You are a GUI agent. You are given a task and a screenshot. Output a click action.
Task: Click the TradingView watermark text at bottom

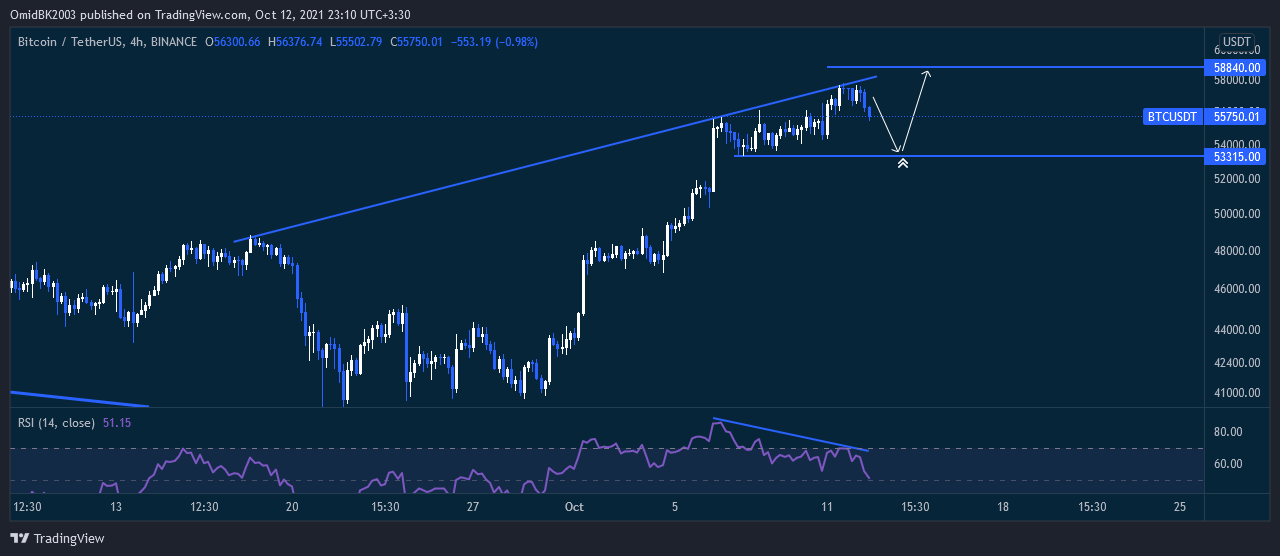click(69, 538)
